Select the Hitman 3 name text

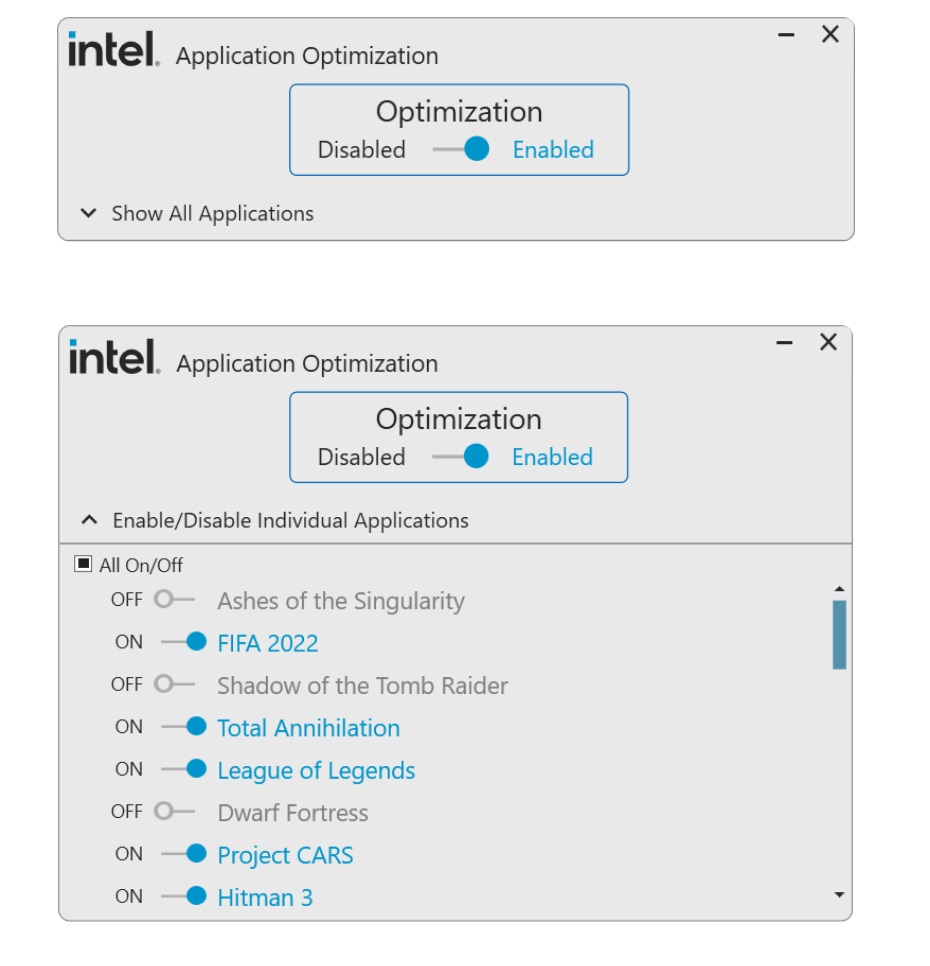(265, 898)
